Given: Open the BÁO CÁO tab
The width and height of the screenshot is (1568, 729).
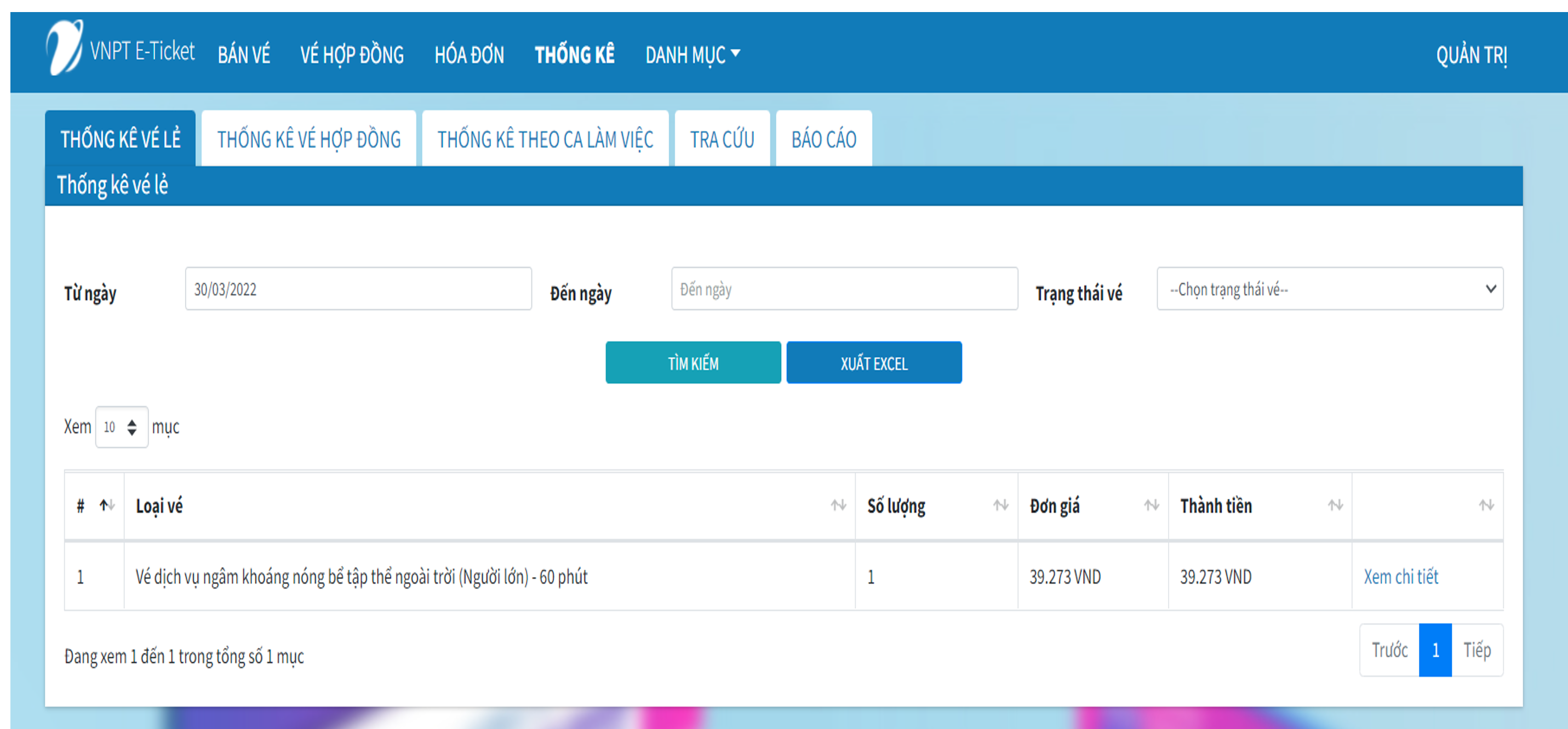Looking at the screenshot, I should (x=823, y=139).
